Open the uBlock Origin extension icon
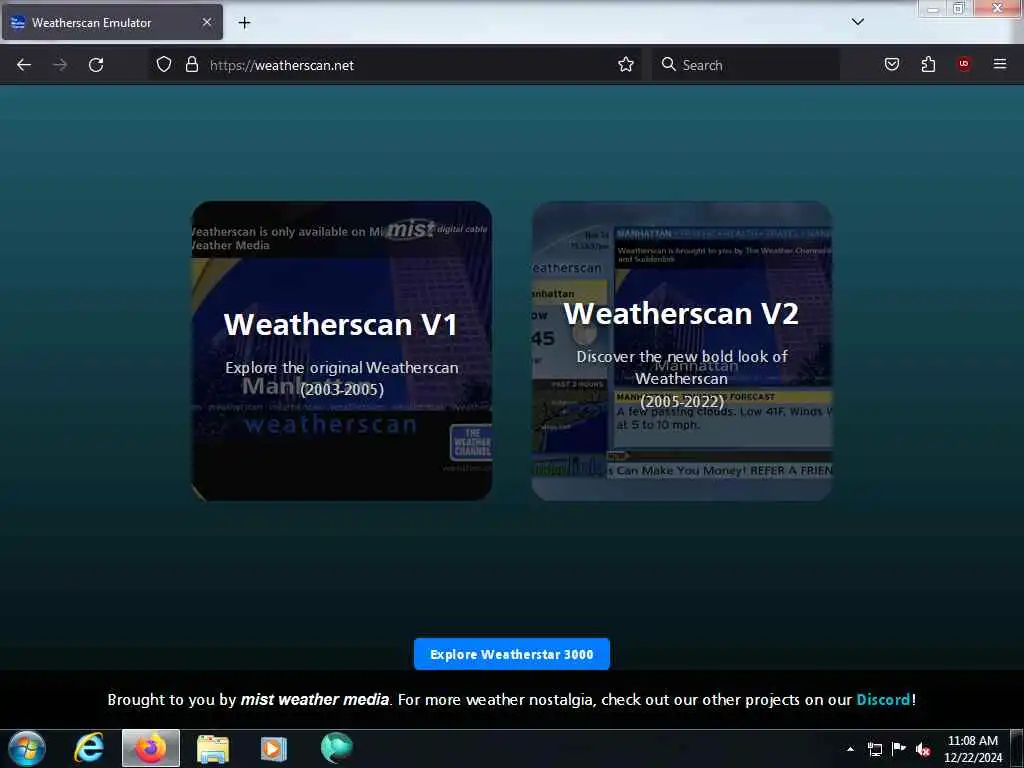The height and width of the screenshot is (768, 1024). (x=964, y=64)
